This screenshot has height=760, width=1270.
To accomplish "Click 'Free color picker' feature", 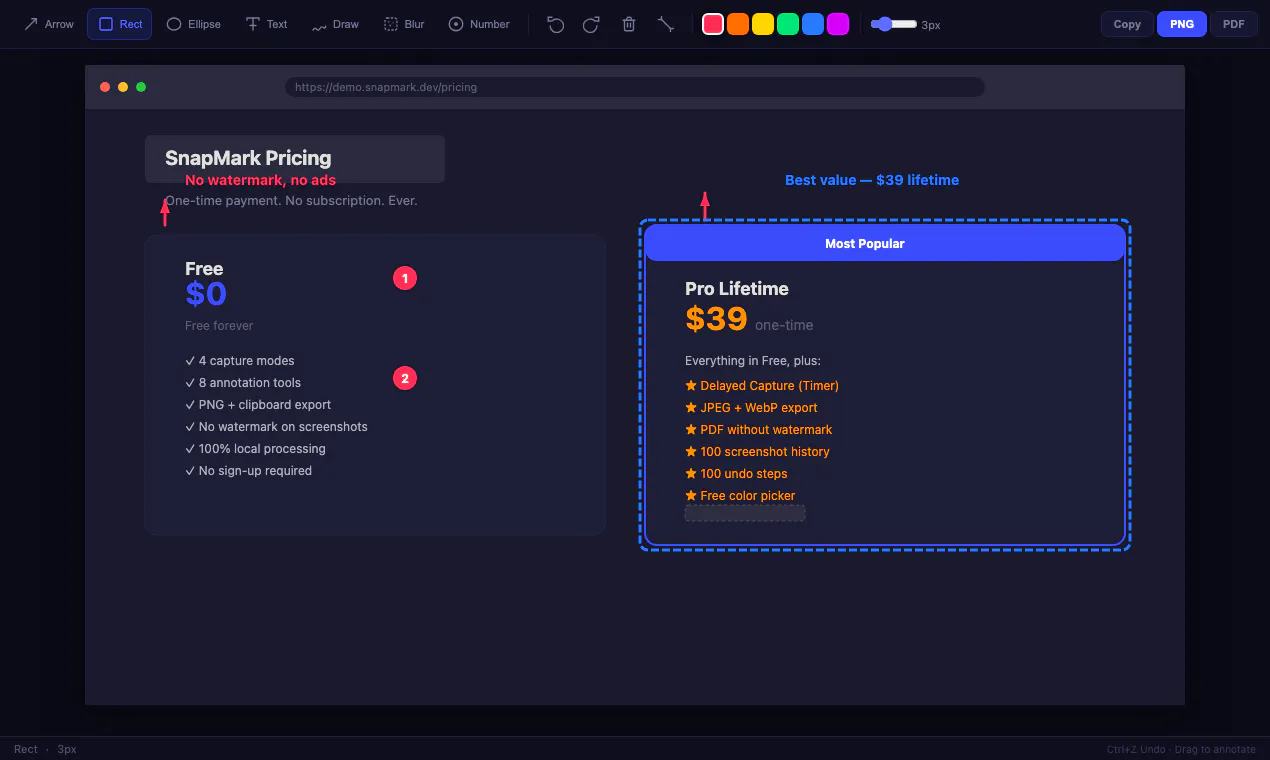I will pyautogui.click(x=740, y=496).
